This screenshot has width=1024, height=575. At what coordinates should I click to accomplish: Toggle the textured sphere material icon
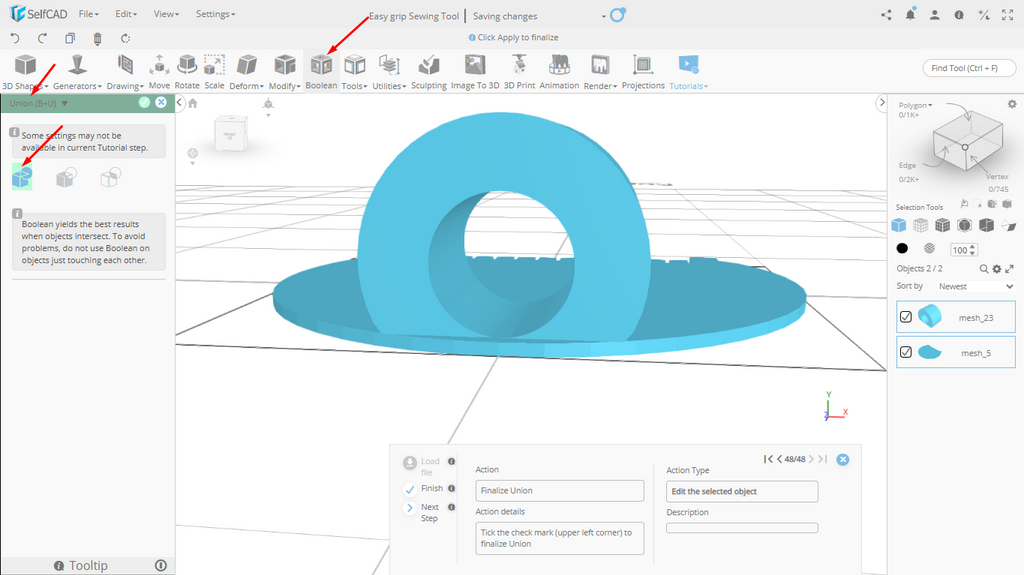tap(929, 248)
